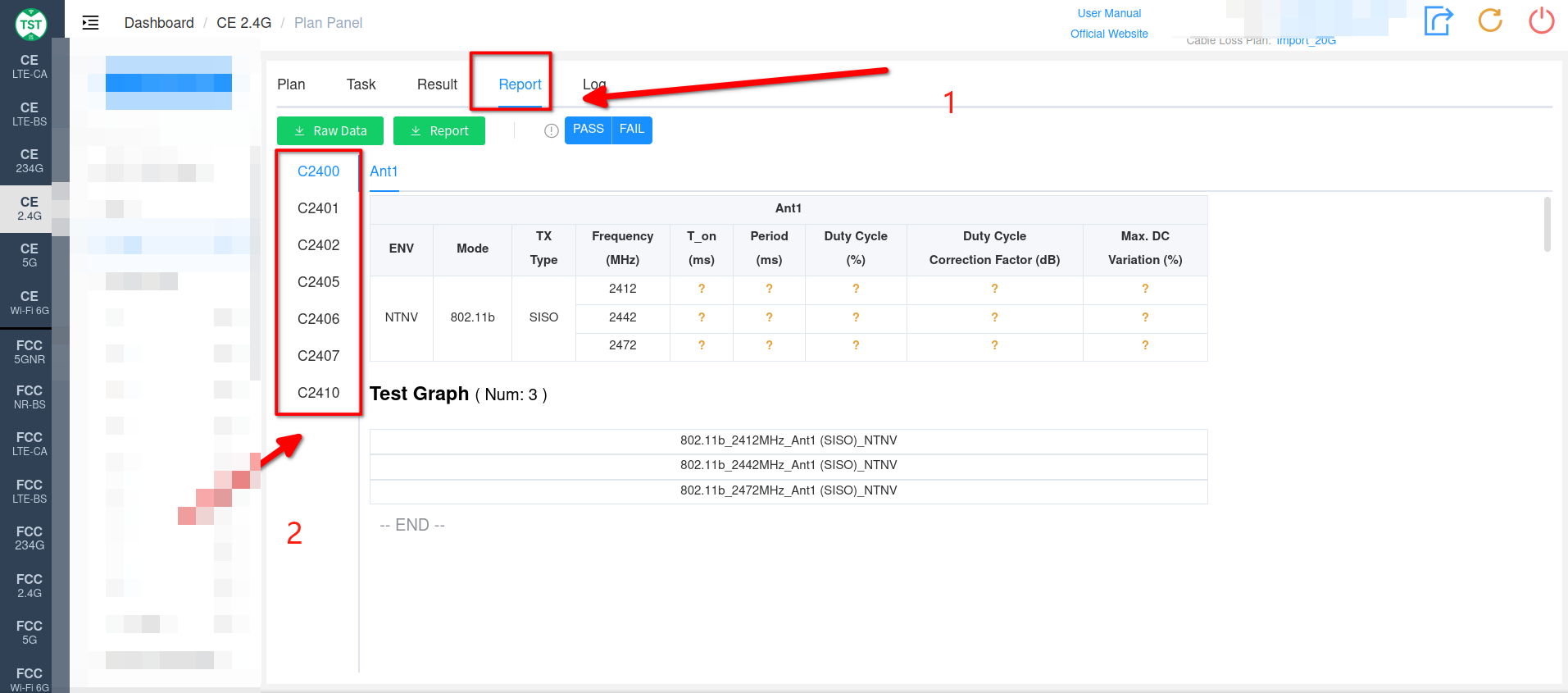Go to CE 2.4G breadcrumb
Image resolution: width=1568 pixels, height=693 pixels.
point(243,23)
